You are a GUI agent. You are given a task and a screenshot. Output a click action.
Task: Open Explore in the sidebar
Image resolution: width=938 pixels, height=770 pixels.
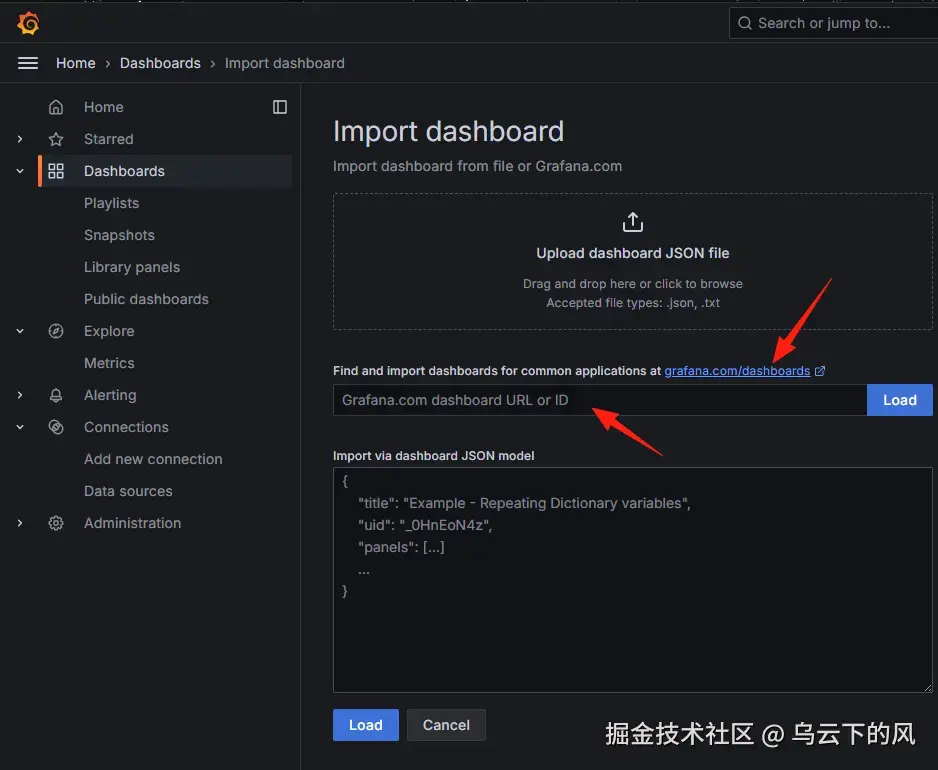point(109,331)
